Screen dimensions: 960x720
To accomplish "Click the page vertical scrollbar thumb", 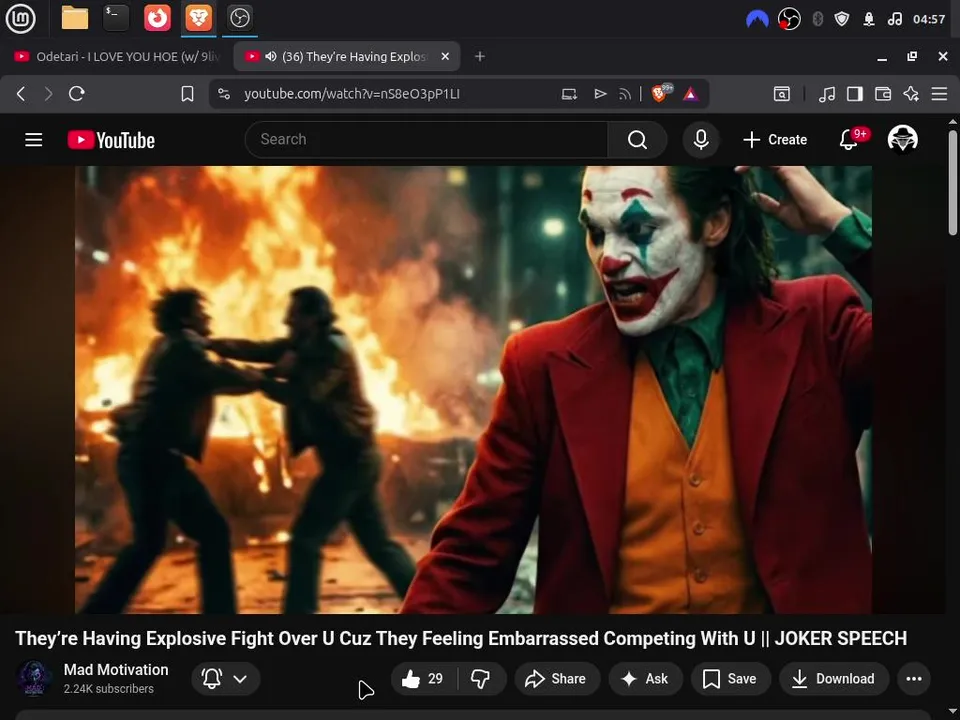I will point(953,182).
